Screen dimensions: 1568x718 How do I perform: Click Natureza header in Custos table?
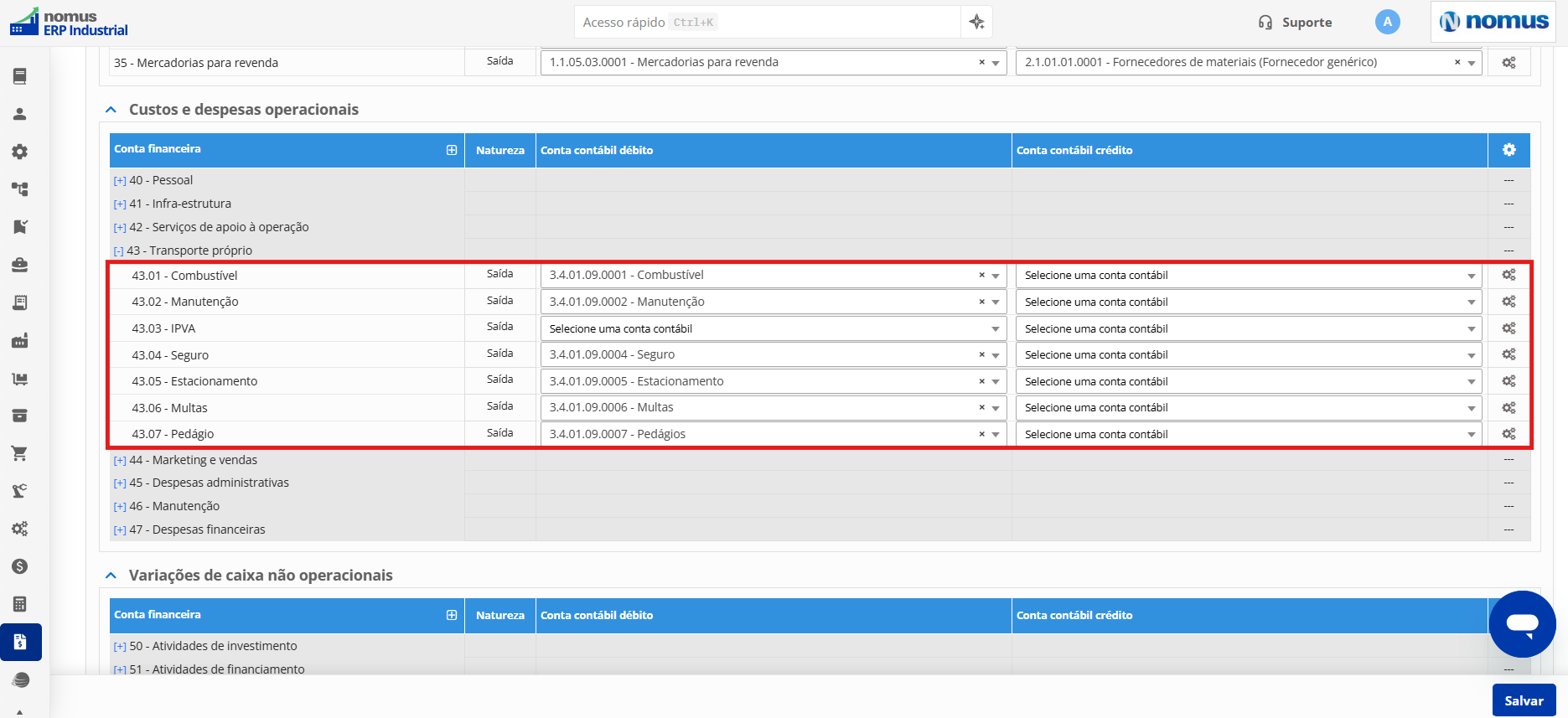[x=500, y=150]
